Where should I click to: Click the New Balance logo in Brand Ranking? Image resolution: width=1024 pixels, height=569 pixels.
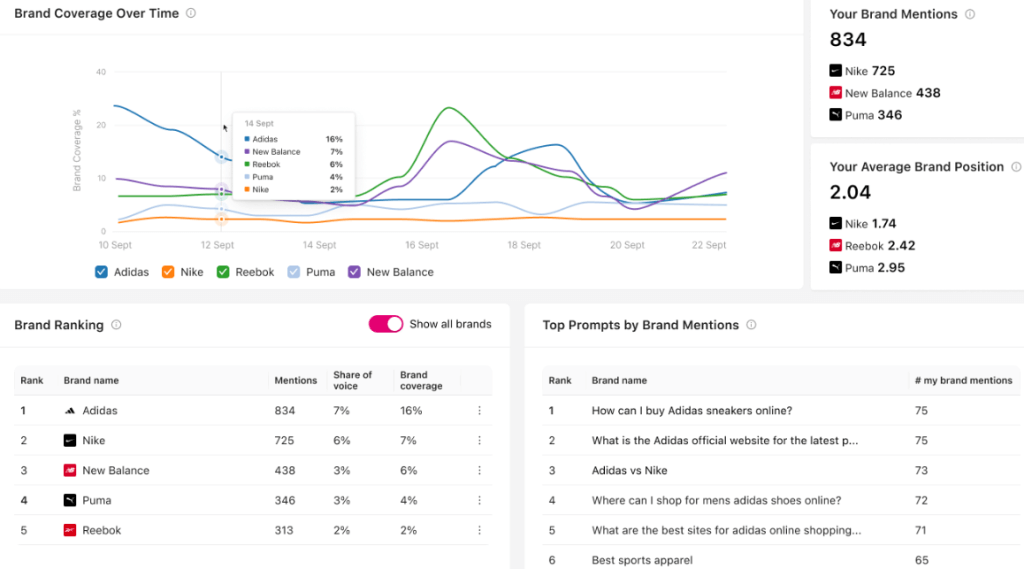70,470
